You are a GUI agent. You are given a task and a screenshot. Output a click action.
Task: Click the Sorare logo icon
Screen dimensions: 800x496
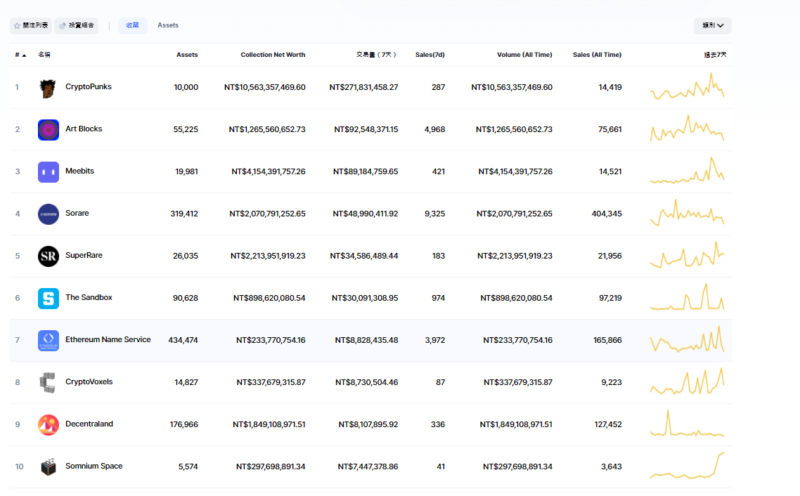pyautogui.click(x=48, y=214)
